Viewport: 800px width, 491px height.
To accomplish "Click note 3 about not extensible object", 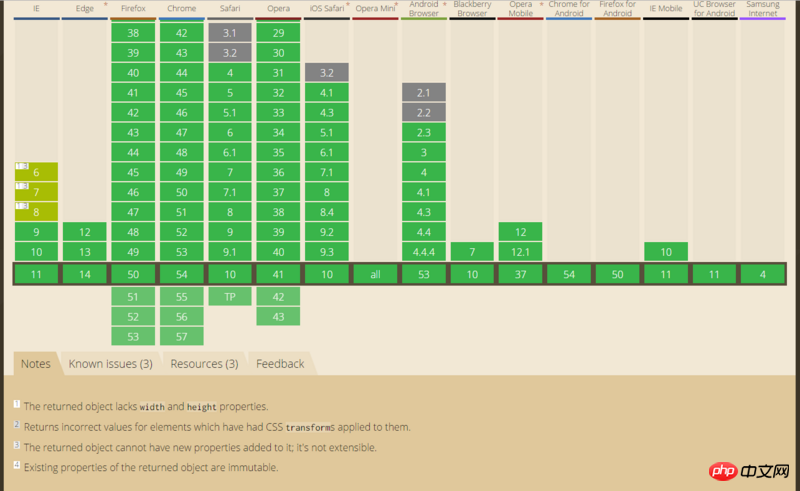I will pos(195,447).
